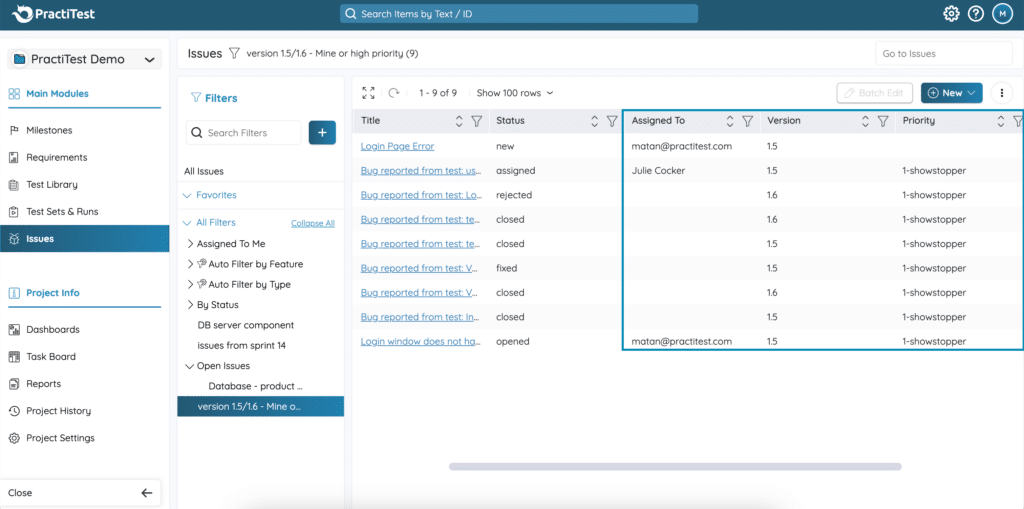Click the fullscreen expand grid icon
The image size is (1024, 509).
pos(368,93)
